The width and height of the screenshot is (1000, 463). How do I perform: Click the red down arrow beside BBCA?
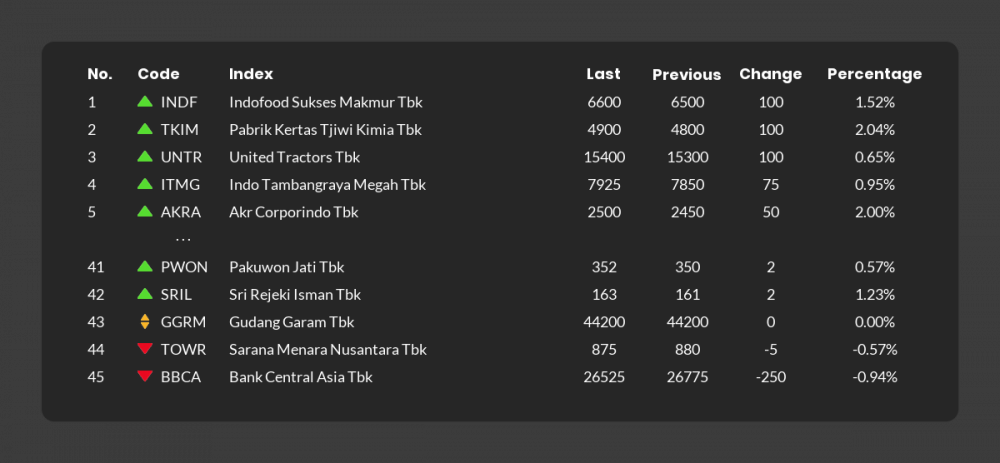click(145, 377)
